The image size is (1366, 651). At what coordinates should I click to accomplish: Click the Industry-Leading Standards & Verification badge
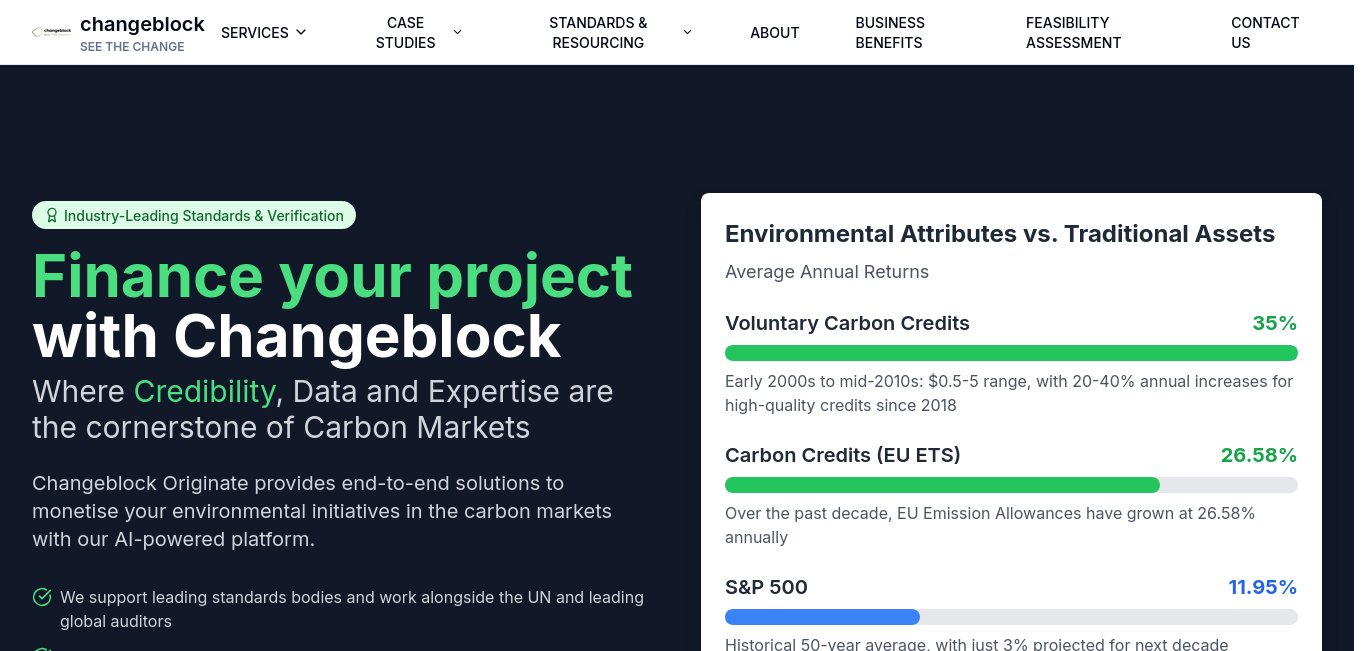click(194, 215)
